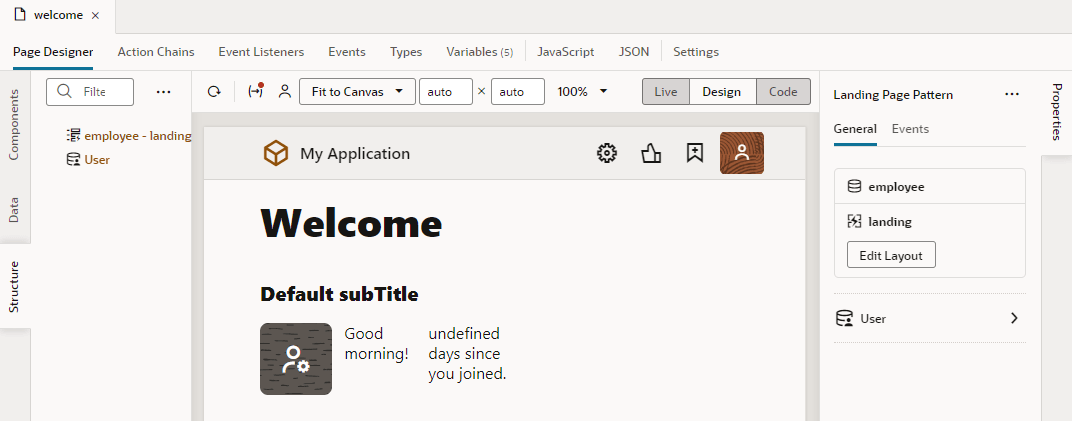Open the Properties side panel tab
Image resolution: width=1072 pixels, height=421 pixels.
pyautogui.click(x=1056, y=111)
